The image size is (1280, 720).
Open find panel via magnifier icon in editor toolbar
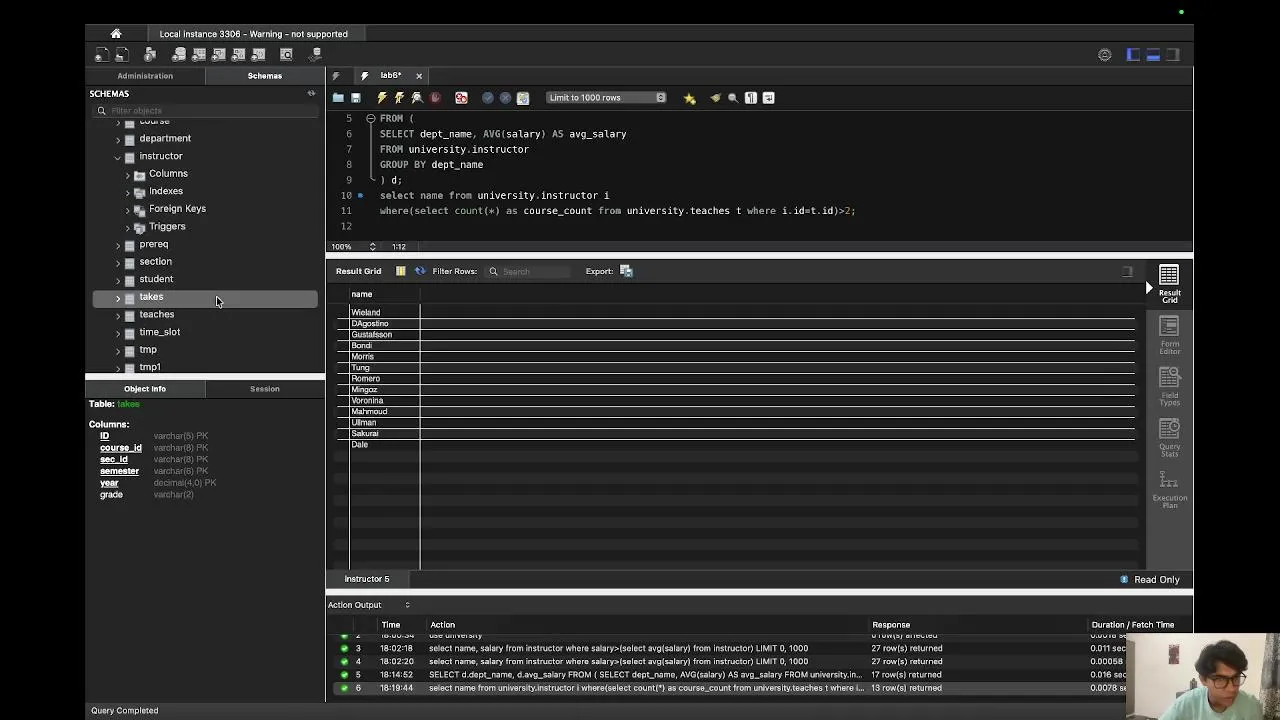point(733,98)
